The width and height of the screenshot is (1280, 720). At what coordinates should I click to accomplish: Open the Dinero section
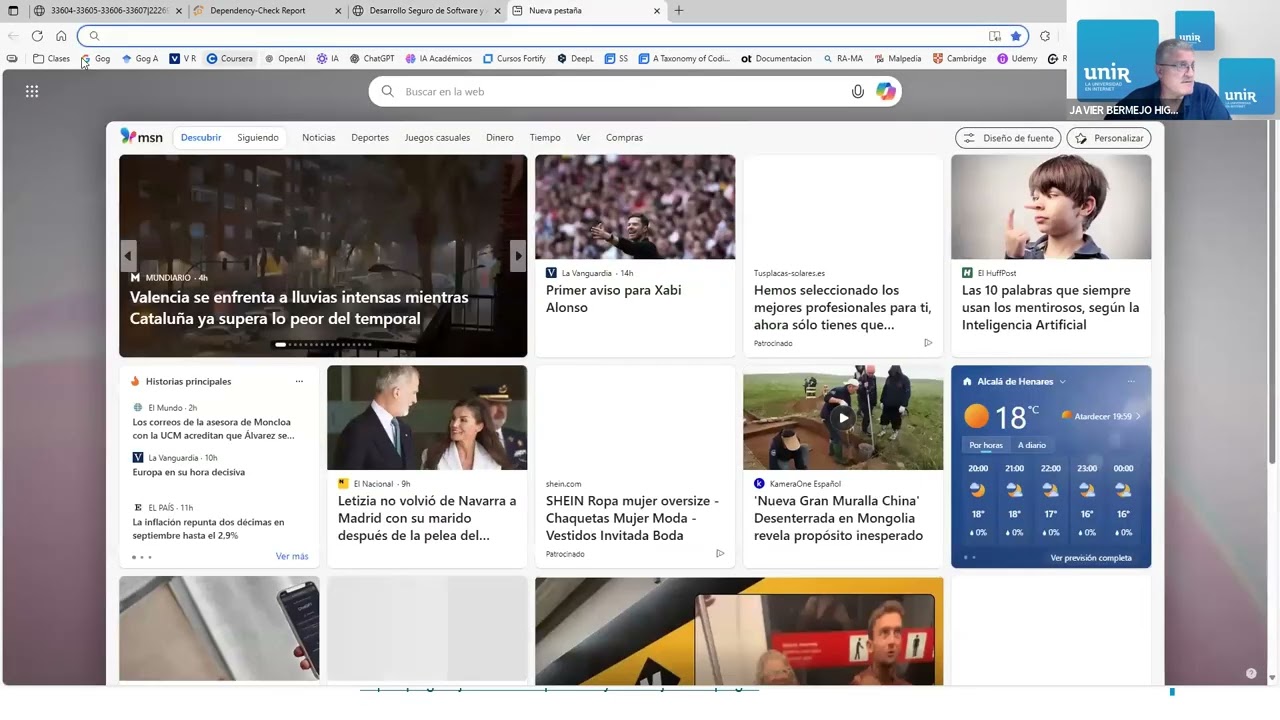pyautogui.click(x=500, y=138)
